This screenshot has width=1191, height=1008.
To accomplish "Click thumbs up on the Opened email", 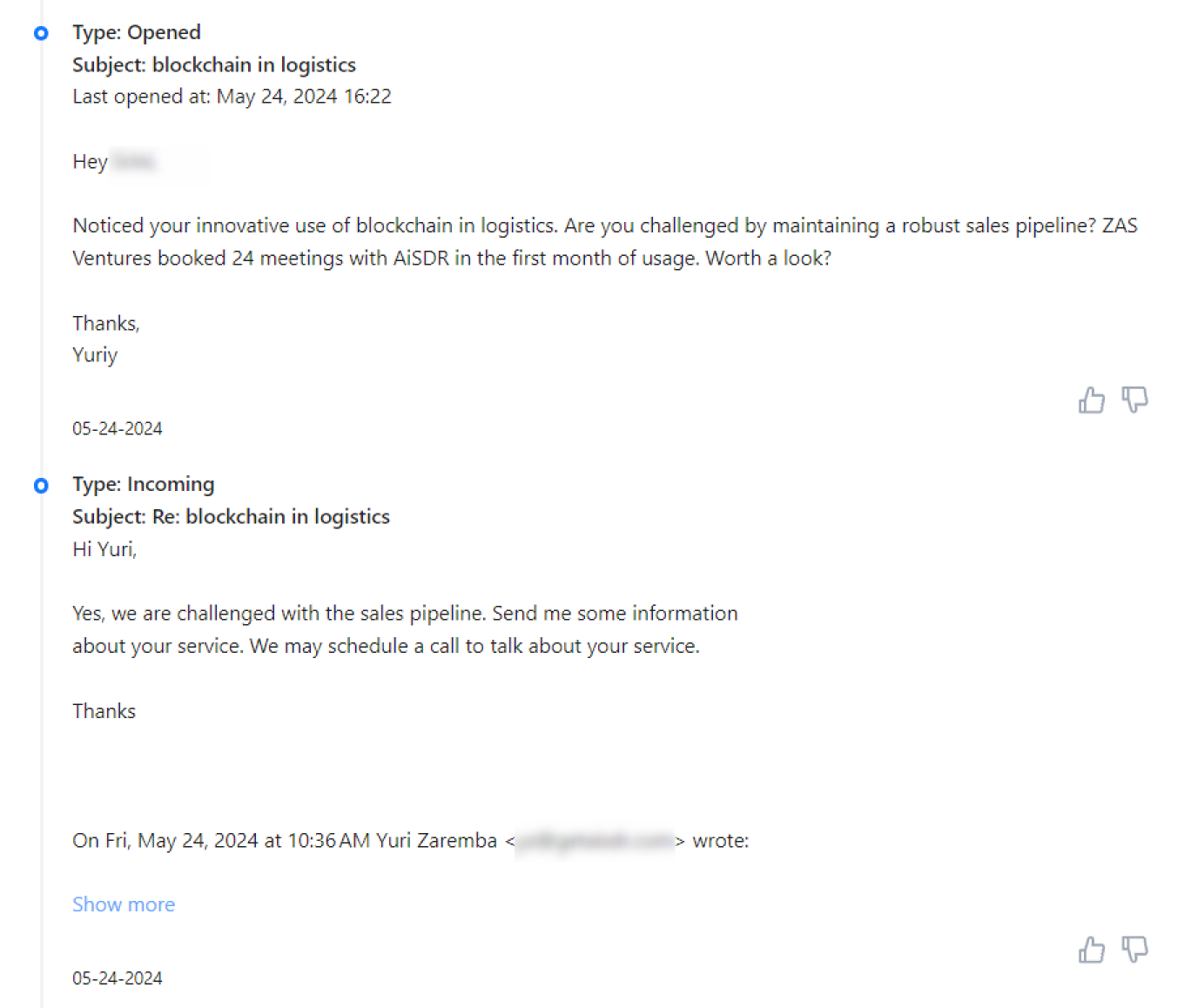I will (x=1091, y=400).
